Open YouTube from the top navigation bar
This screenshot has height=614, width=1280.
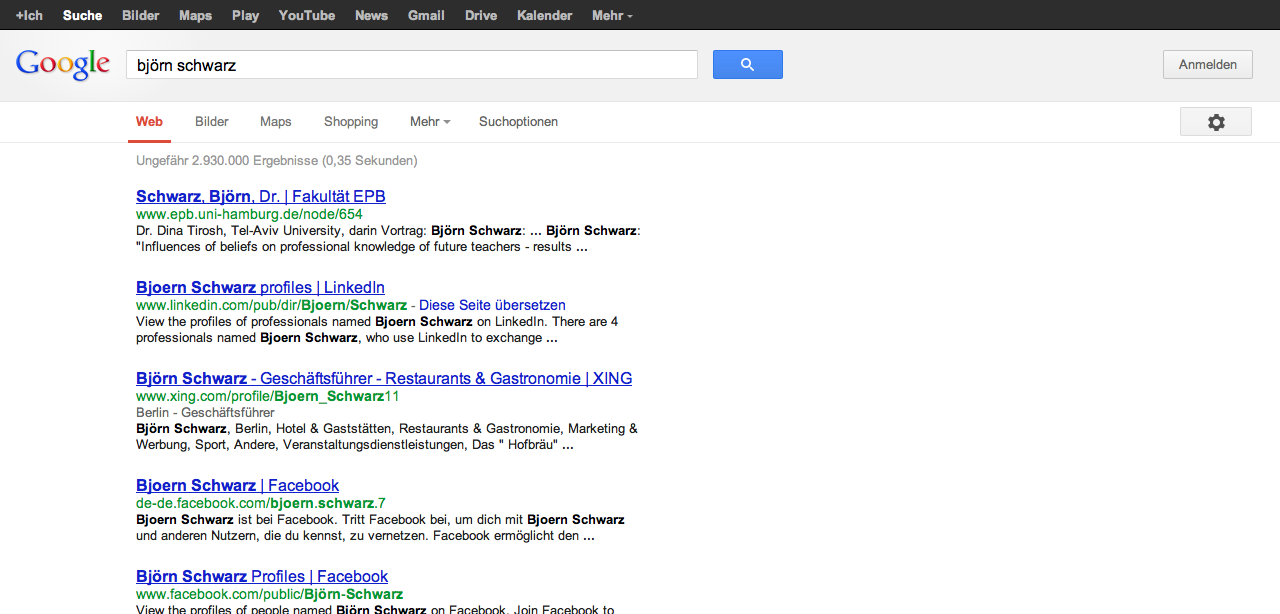[306, 15]
